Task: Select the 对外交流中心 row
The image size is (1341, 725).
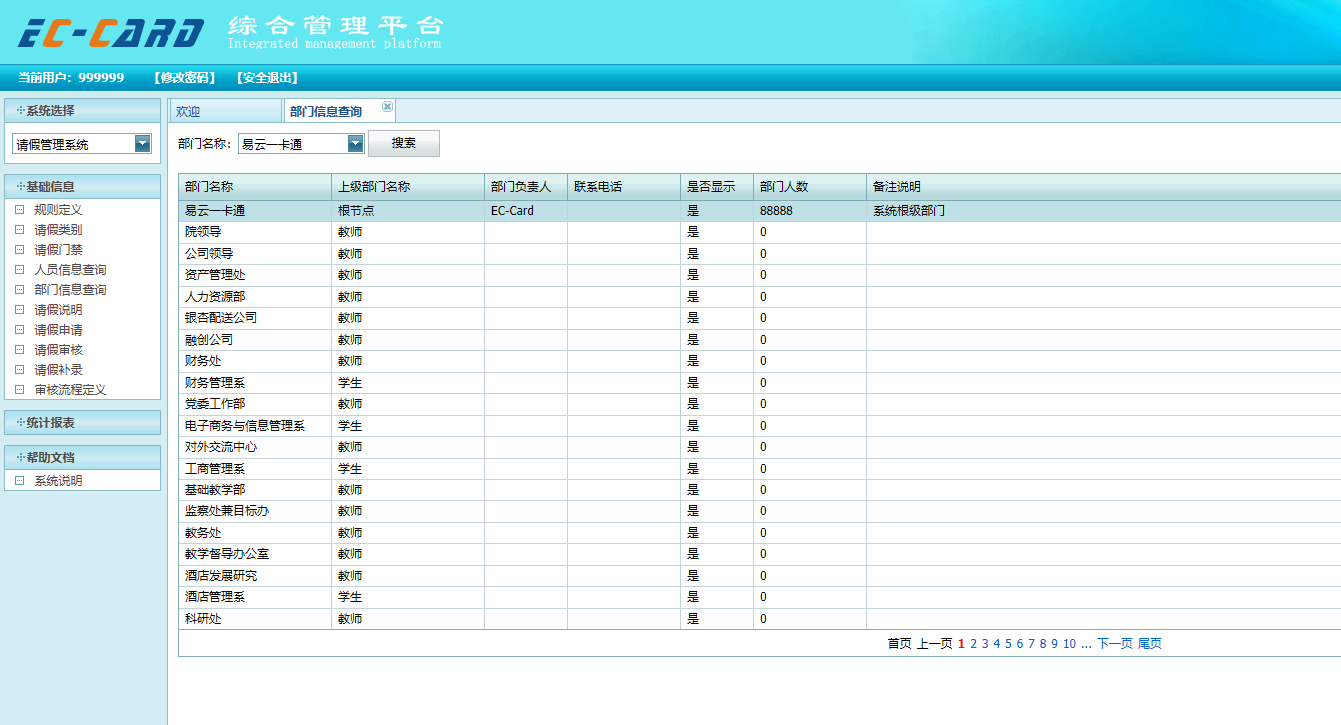Action: point(760,447)
